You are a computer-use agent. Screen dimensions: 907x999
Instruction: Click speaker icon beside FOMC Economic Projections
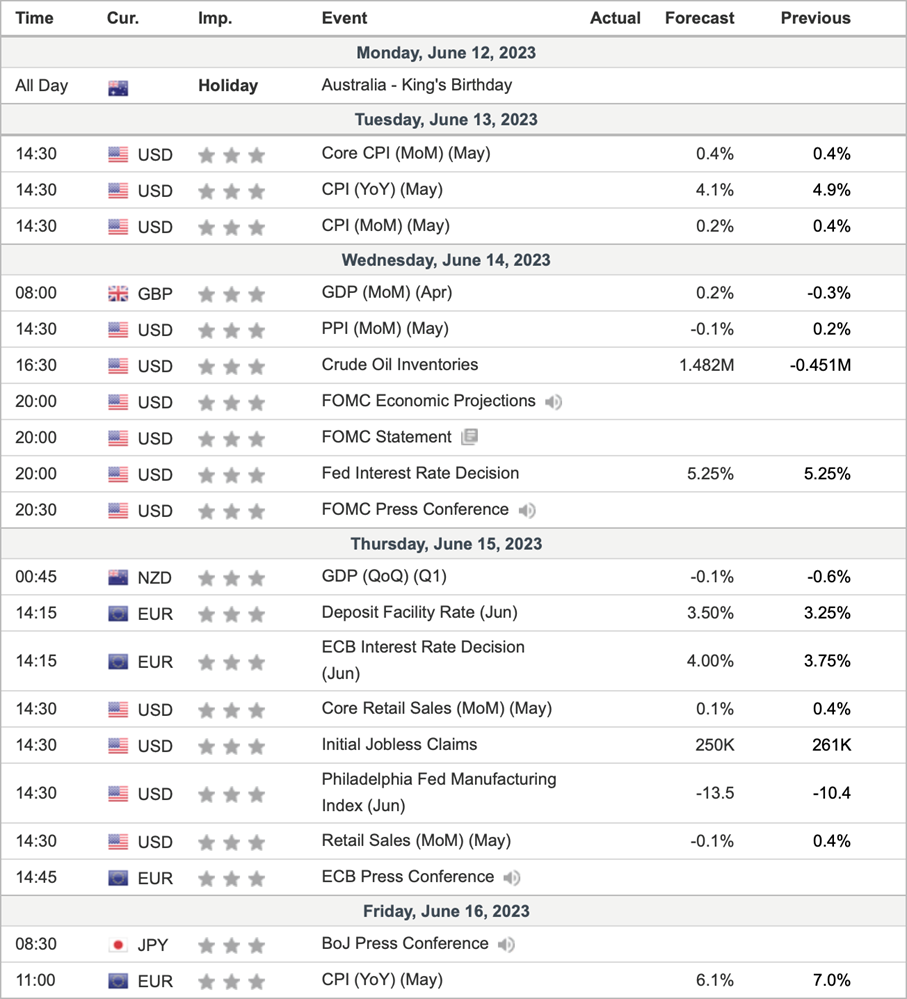553,402
